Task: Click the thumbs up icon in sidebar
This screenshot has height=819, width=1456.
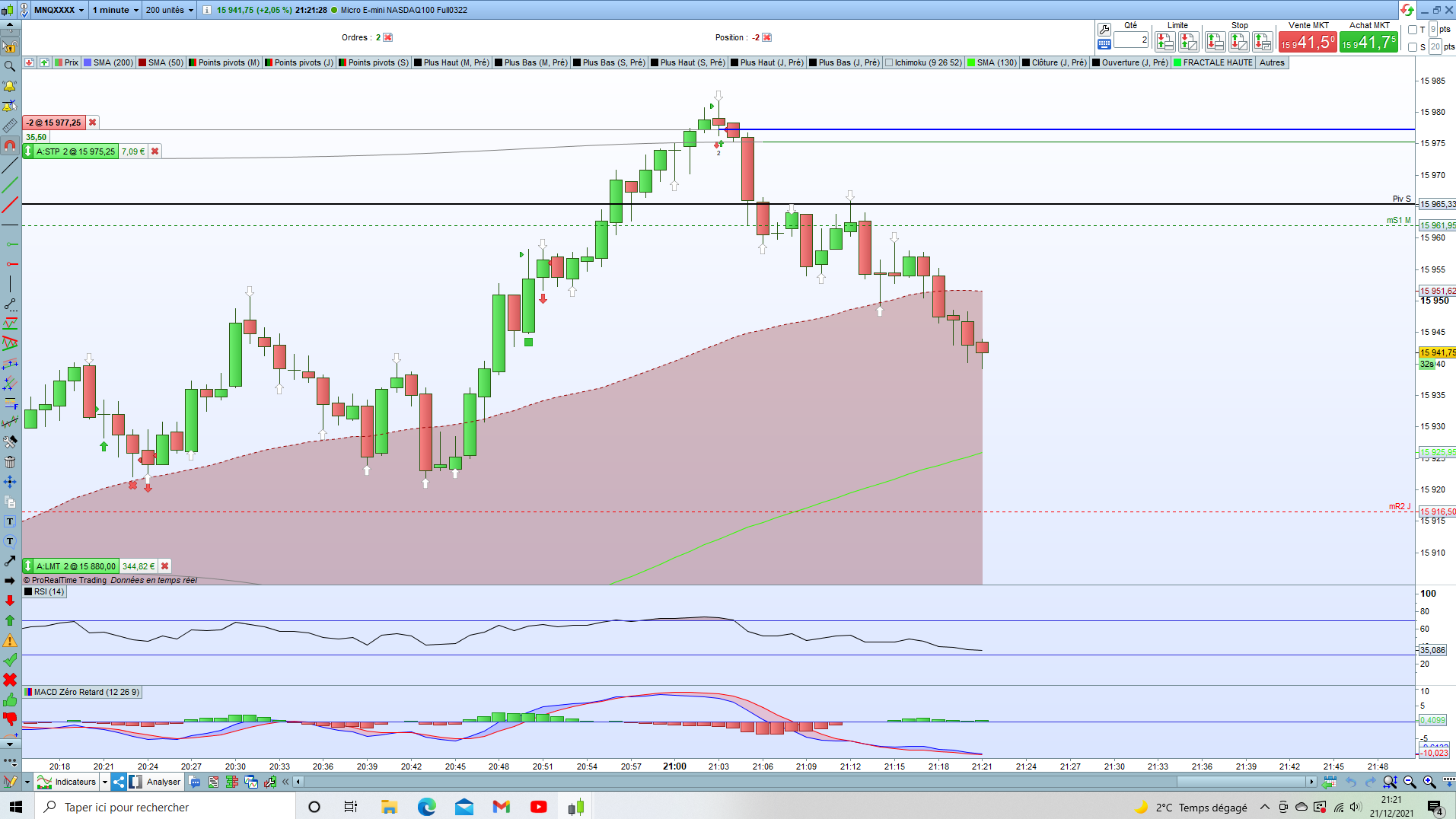Action: pyautogui.click(x=10, y=699)
